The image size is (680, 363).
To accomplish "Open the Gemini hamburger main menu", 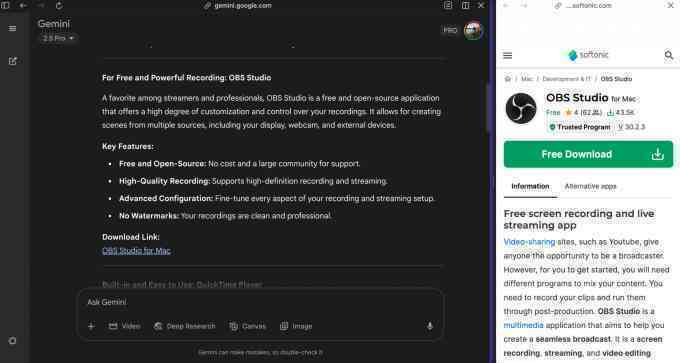I will pos(12,29).
